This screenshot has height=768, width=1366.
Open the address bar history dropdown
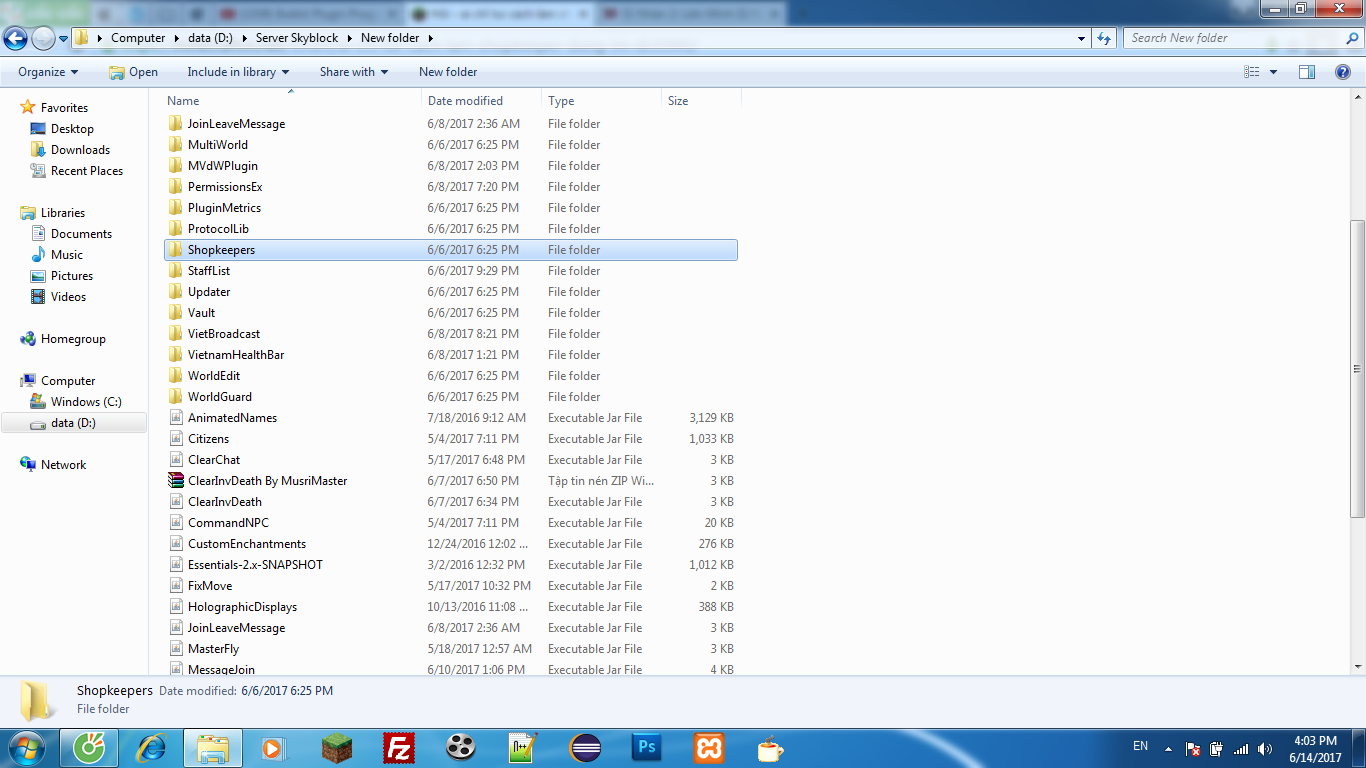tap(1082, 38)
